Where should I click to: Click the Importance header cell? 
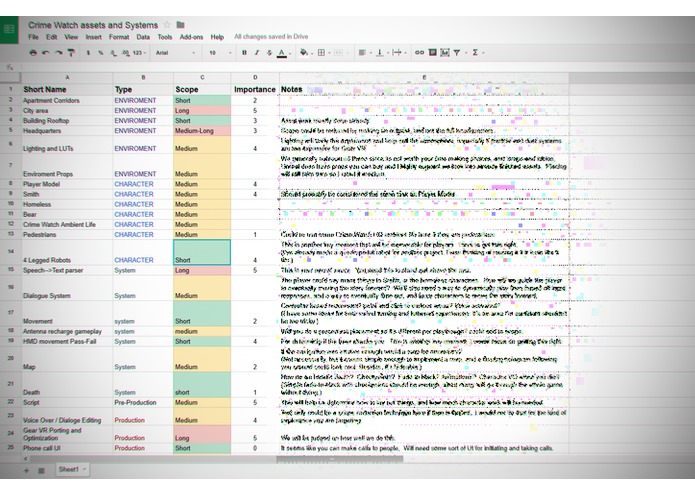[255, 89]
